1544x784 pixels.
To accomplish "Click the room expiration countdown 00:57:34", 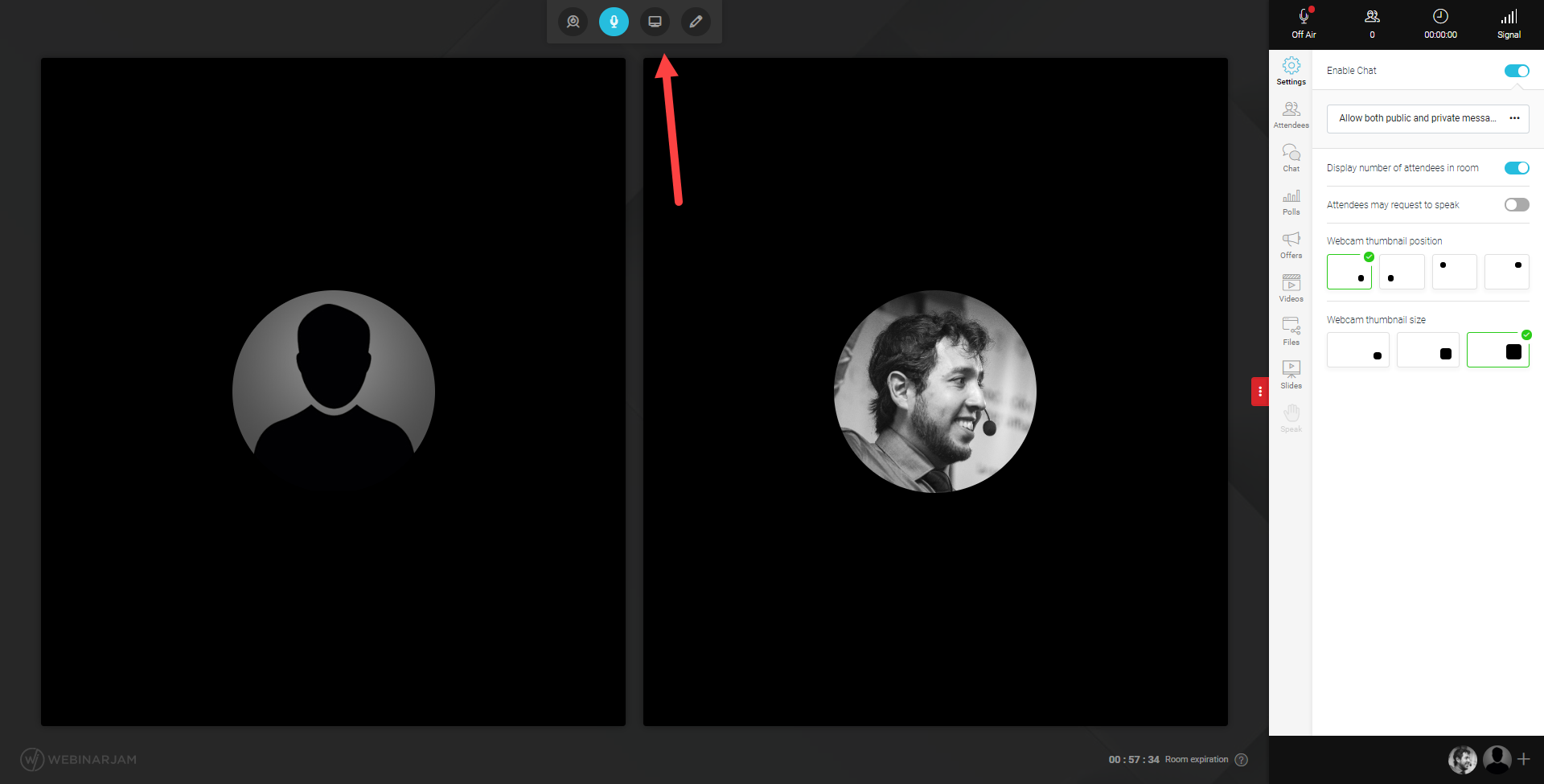I will [x=1134, y=760].
